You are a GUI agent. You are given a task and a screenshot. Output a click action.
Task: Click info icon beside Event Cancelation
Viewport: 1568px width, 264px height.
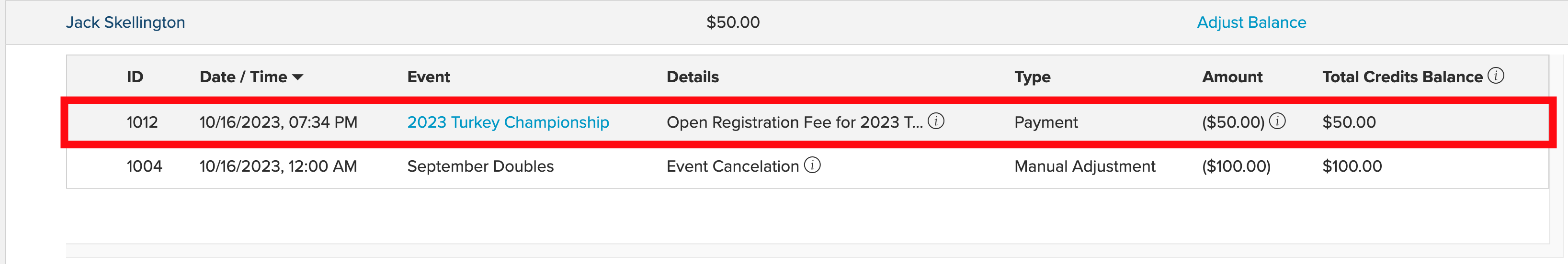click(x=812, y=165)
